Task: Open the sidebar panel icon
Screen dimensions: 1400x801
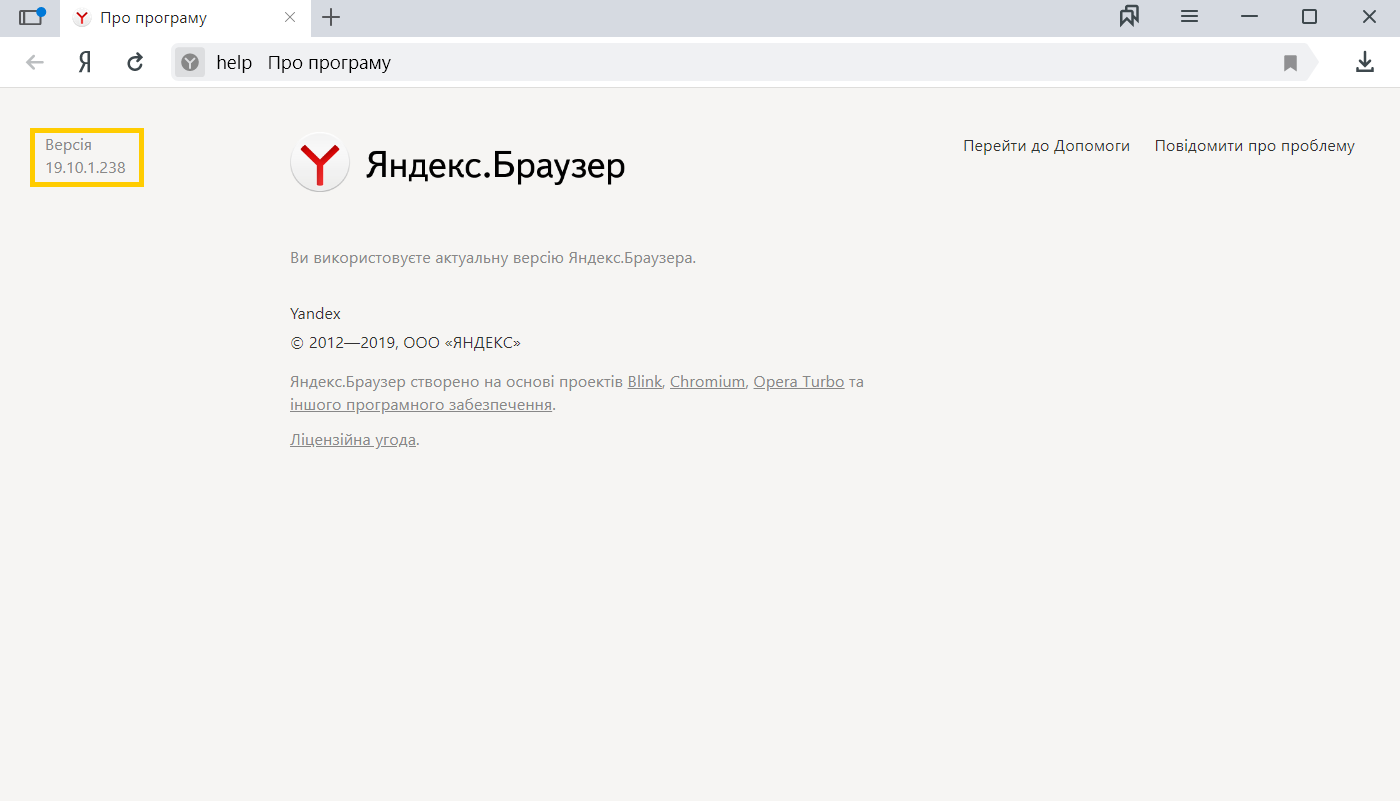Action: pos(32,17)
